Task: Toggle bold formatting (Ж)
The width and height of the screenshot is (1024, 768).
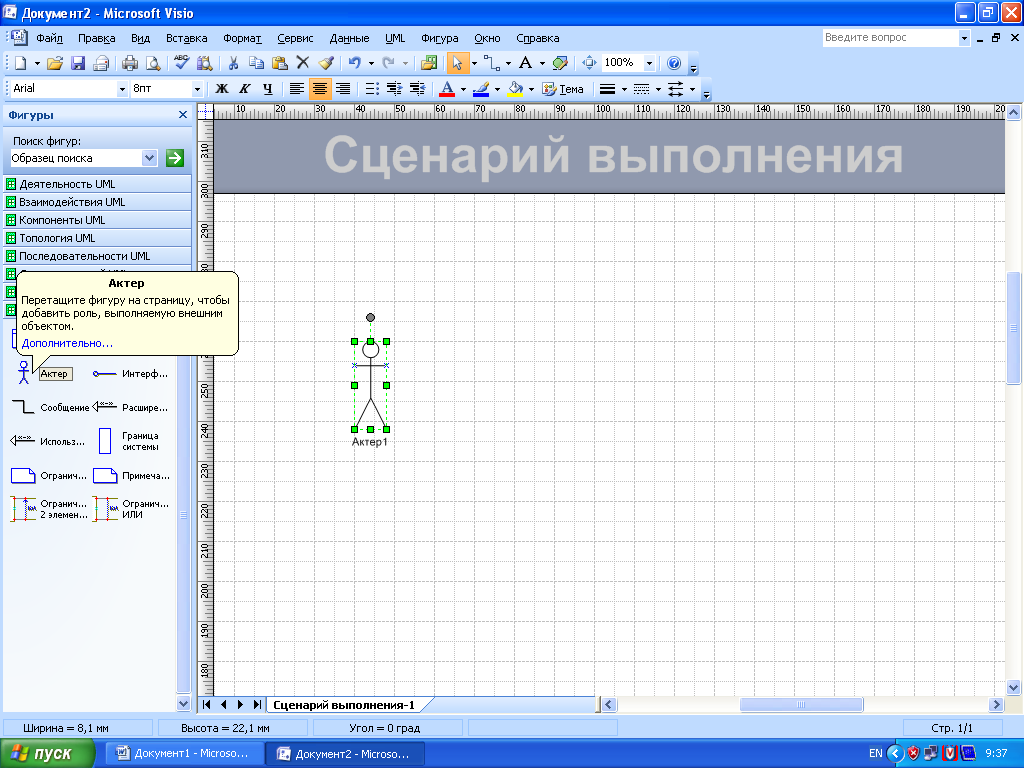Action: tap(222, 89)
